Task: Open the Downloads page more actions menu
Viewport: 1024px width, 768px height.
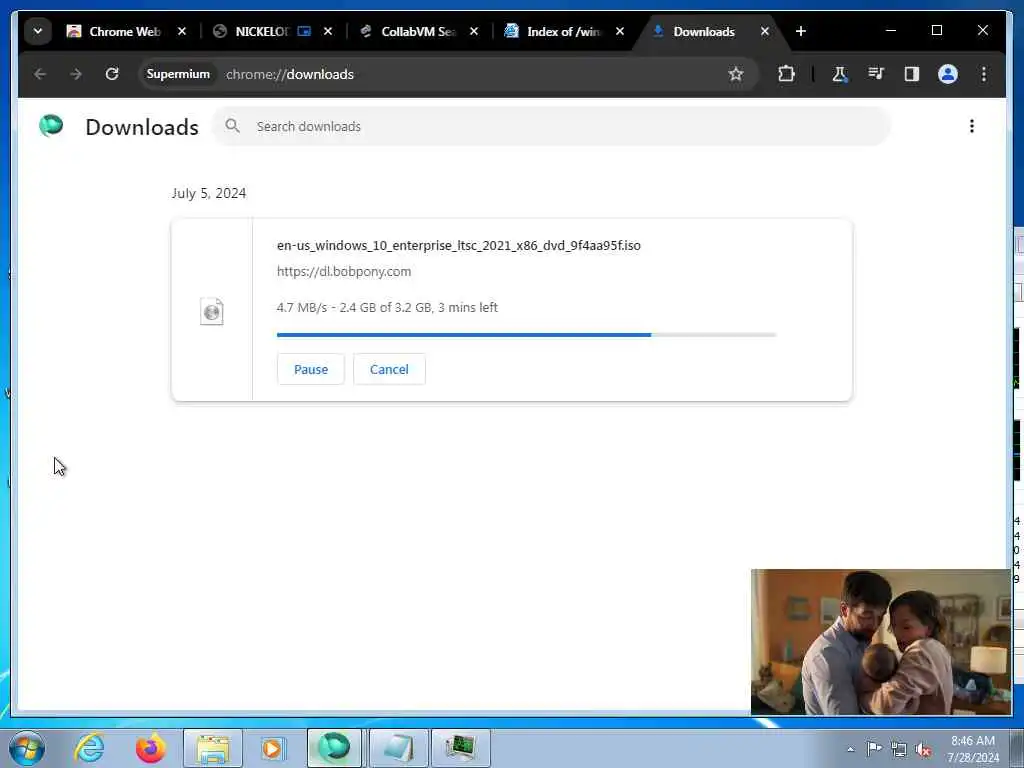Action: tap(972, 126)
